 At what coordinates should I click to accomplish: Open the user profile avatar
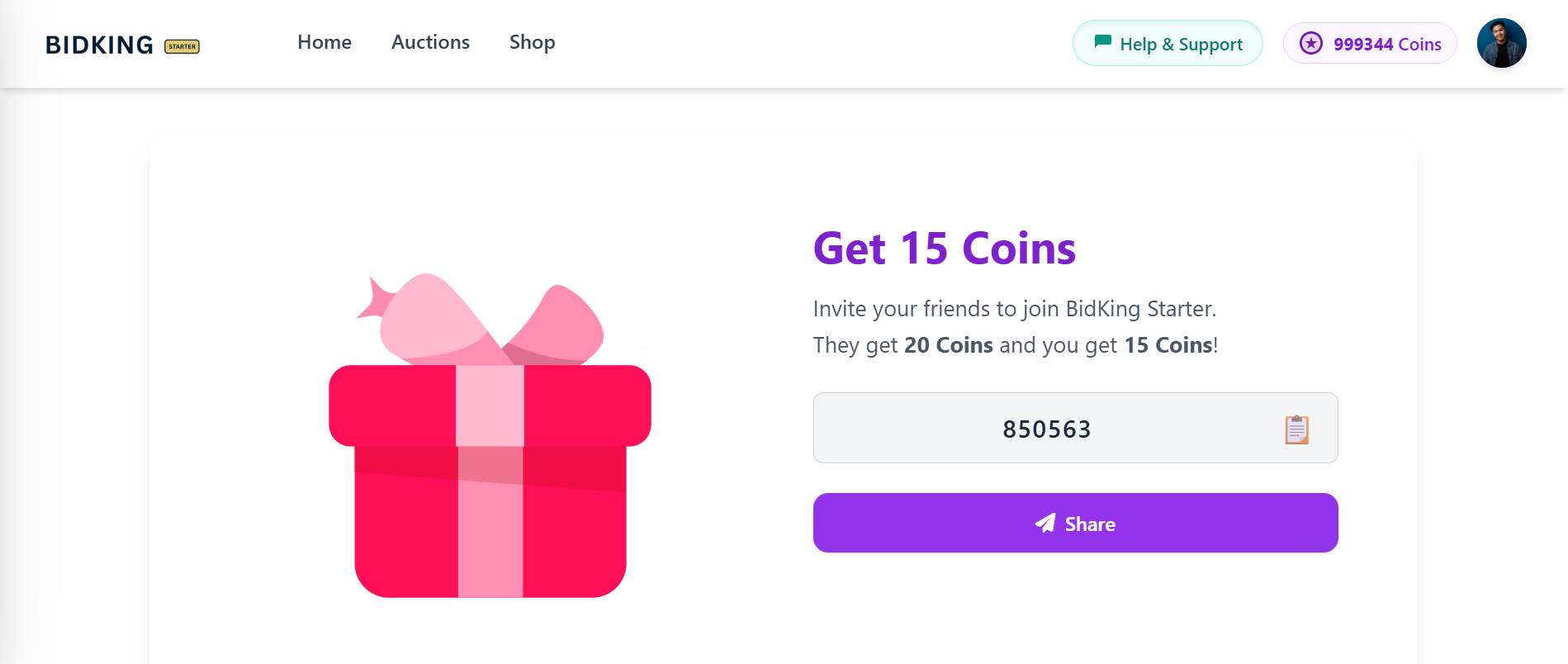[x=1501, y=43]
